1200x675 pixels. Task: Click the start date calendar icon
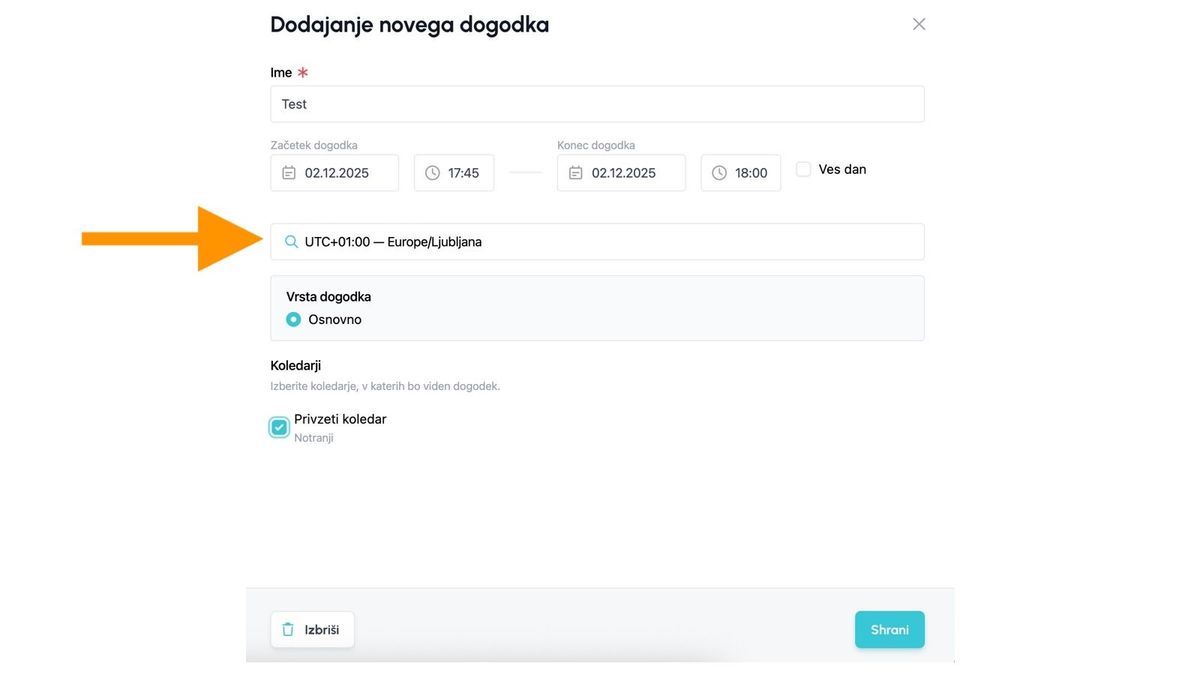[289, 173]
